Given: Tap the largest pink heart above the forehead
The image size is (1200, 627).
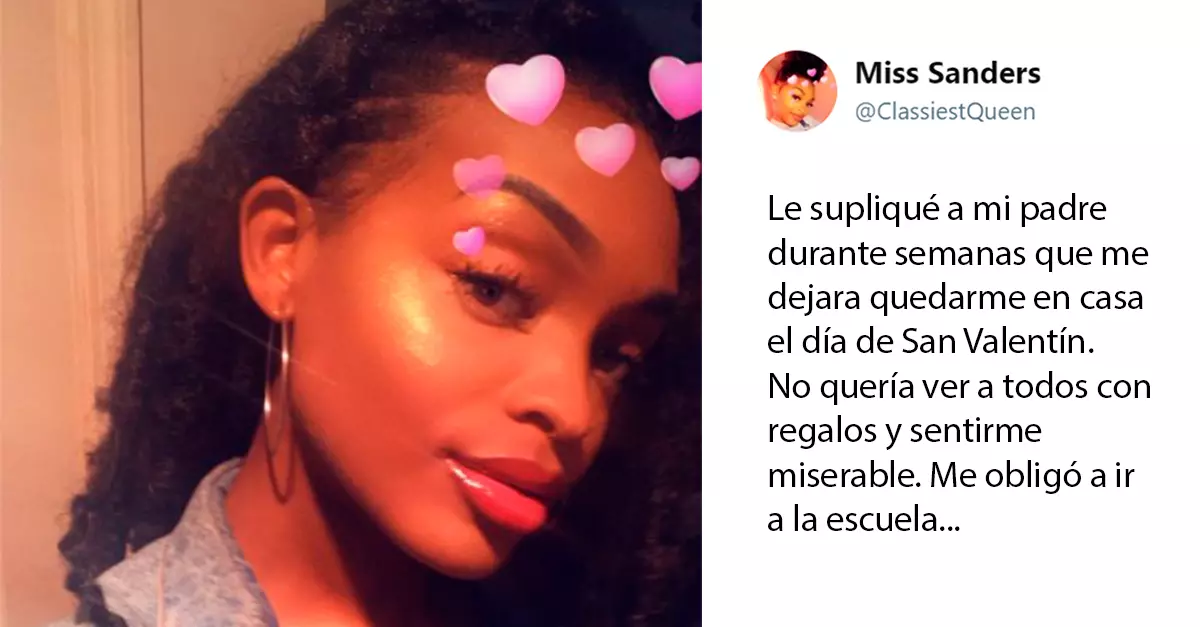Looking at the screenshot, I should [525, 89].
